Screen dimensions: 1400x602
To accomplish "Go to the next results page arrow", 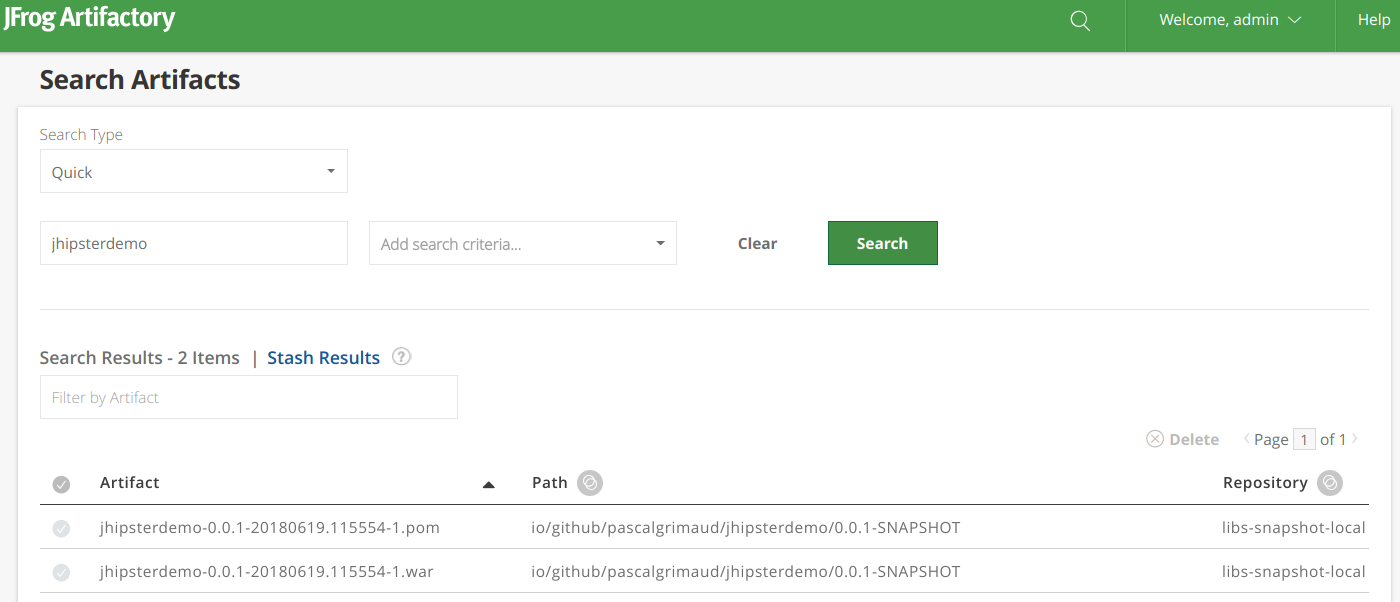I will click(x=1355, y=439).
